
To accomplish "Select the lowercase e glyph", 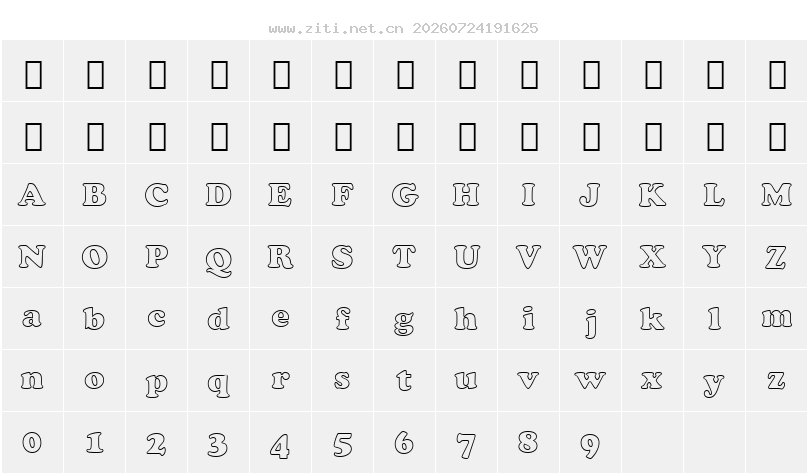I will pos(280,318).
